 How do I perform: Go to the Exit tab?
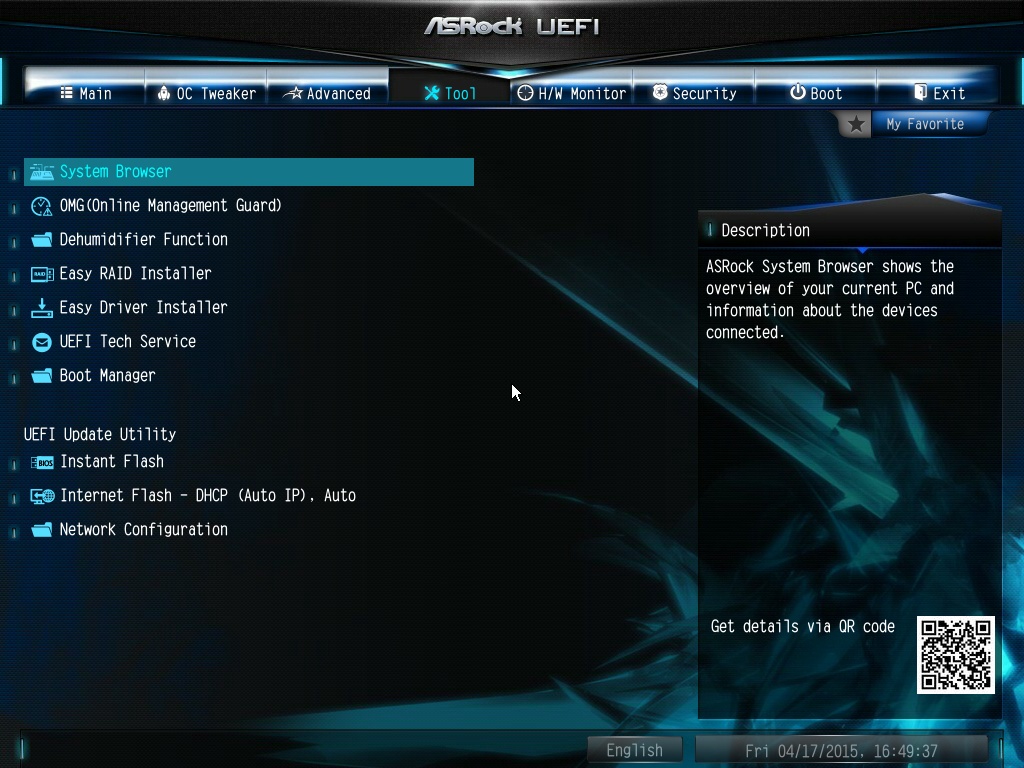tap(938, 93)
